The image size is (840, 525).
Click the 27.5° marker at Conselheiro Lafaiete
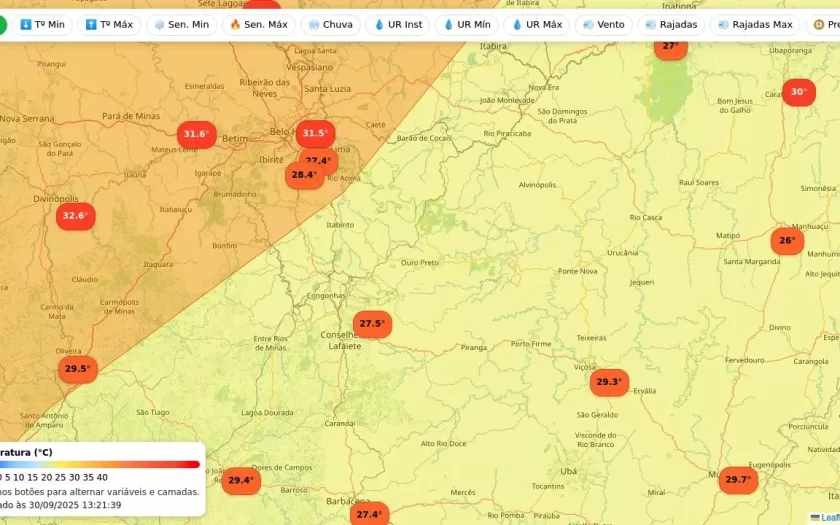(x=372, y=324)
